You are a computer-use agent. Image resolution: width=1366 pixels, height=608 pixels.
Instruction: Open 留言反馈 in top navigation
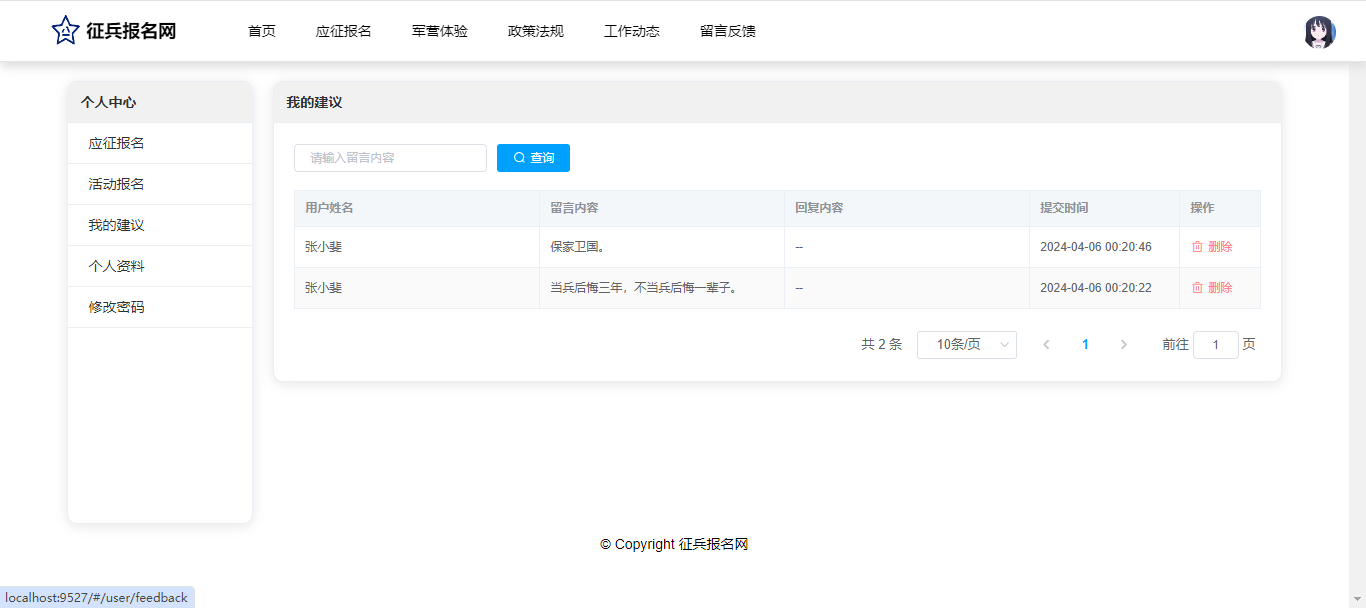tap(728, 31)
